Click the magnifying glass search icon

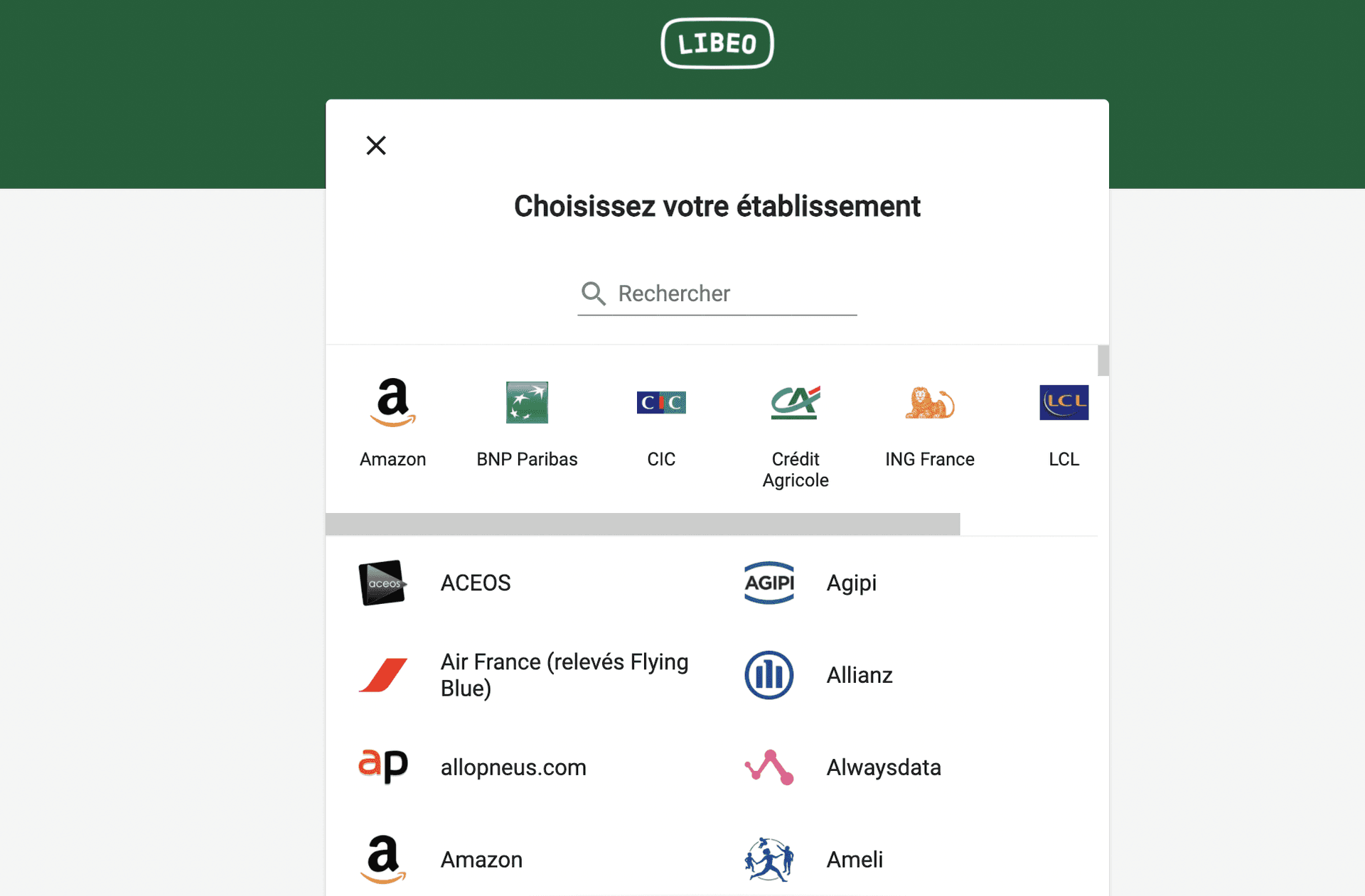click(593, 293)
